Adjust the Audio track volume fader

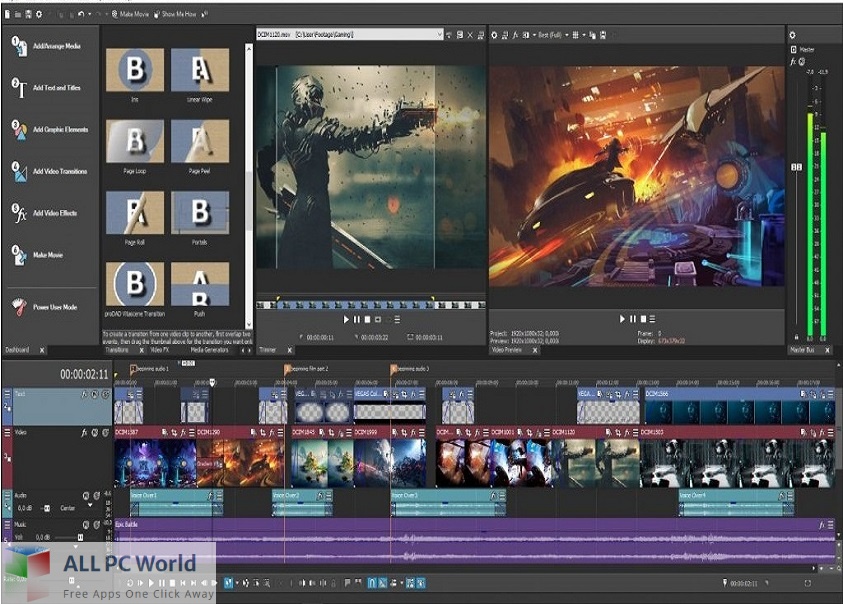click(x=46, y=508)
